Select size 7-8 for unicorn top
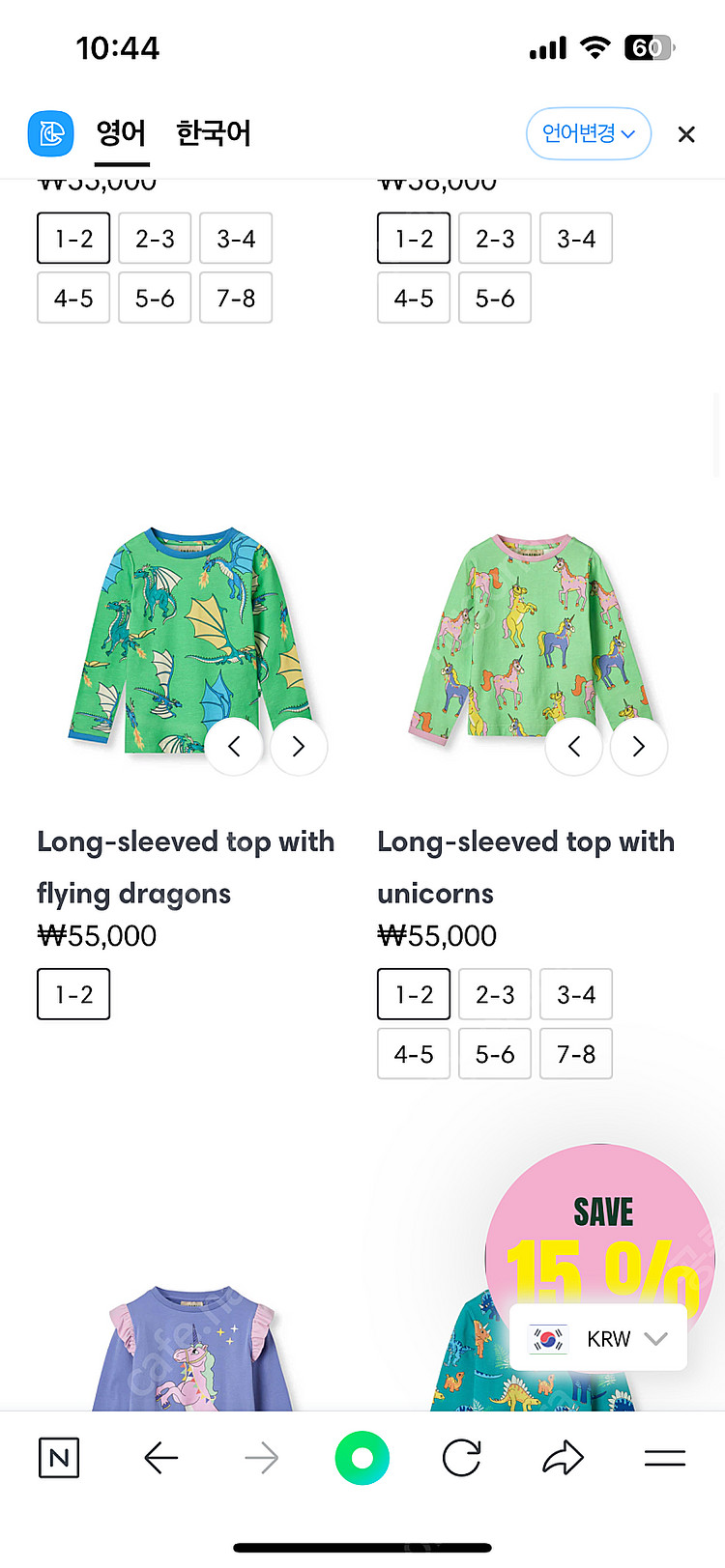The width and height of the screenshot is (725, 1568). pyautogui.click(x=576, y=1054)
